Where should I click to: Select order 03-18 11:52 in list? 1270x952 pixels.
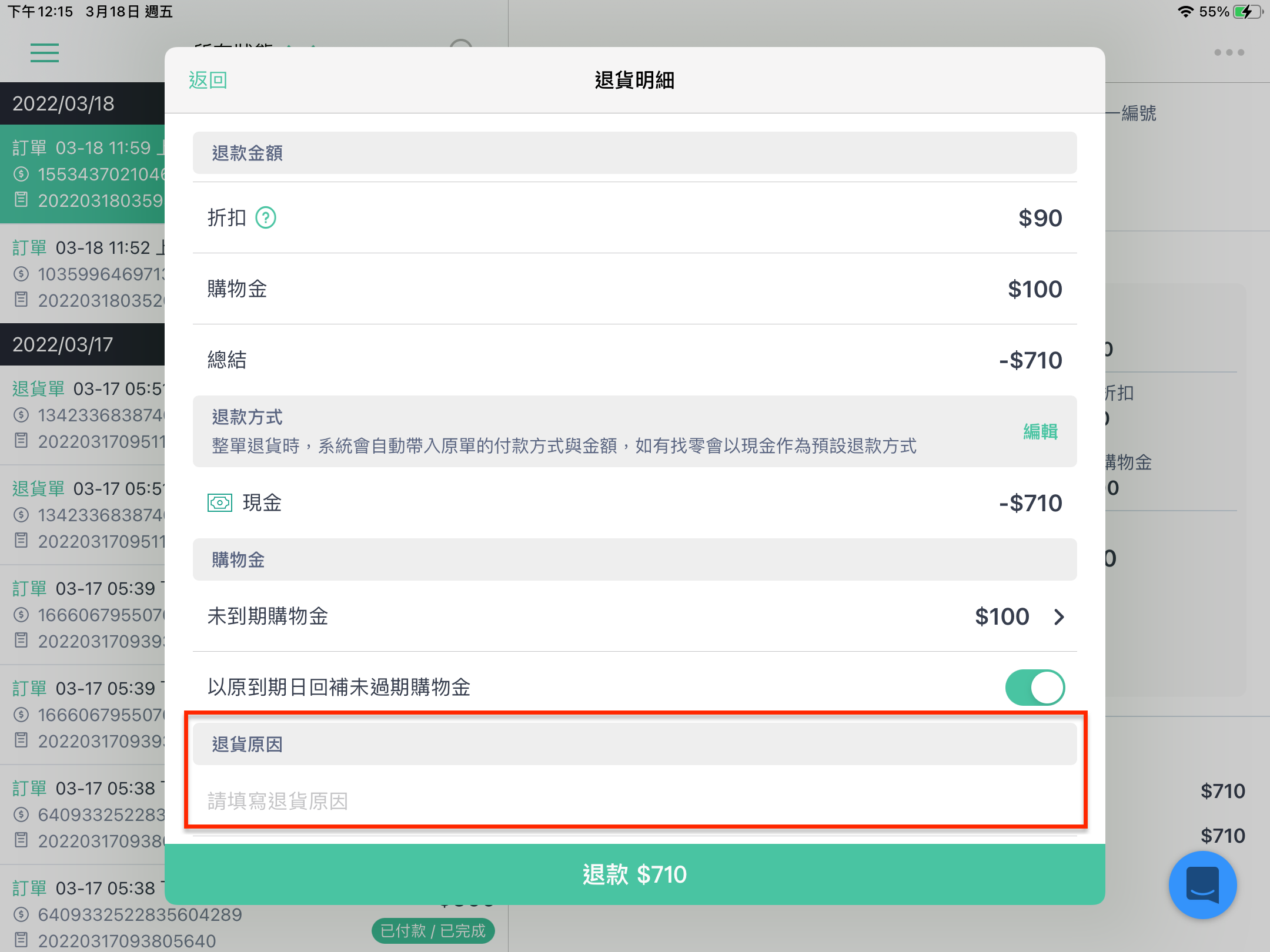pyautogui.click(x=82, y=273)
